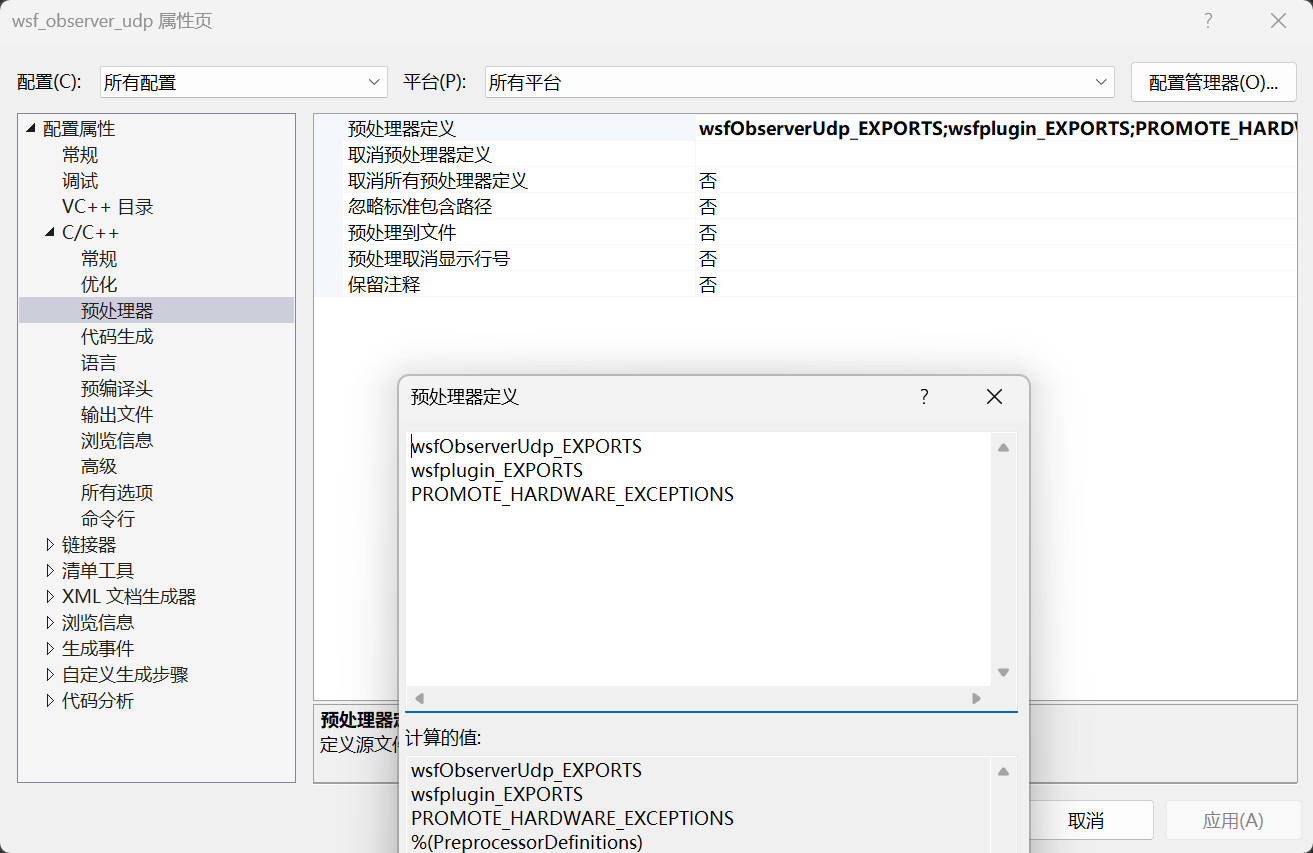Viewport: 1313px width, 853px height.
Task: Open the 配置管理器 button
Action: (1213, 83)
